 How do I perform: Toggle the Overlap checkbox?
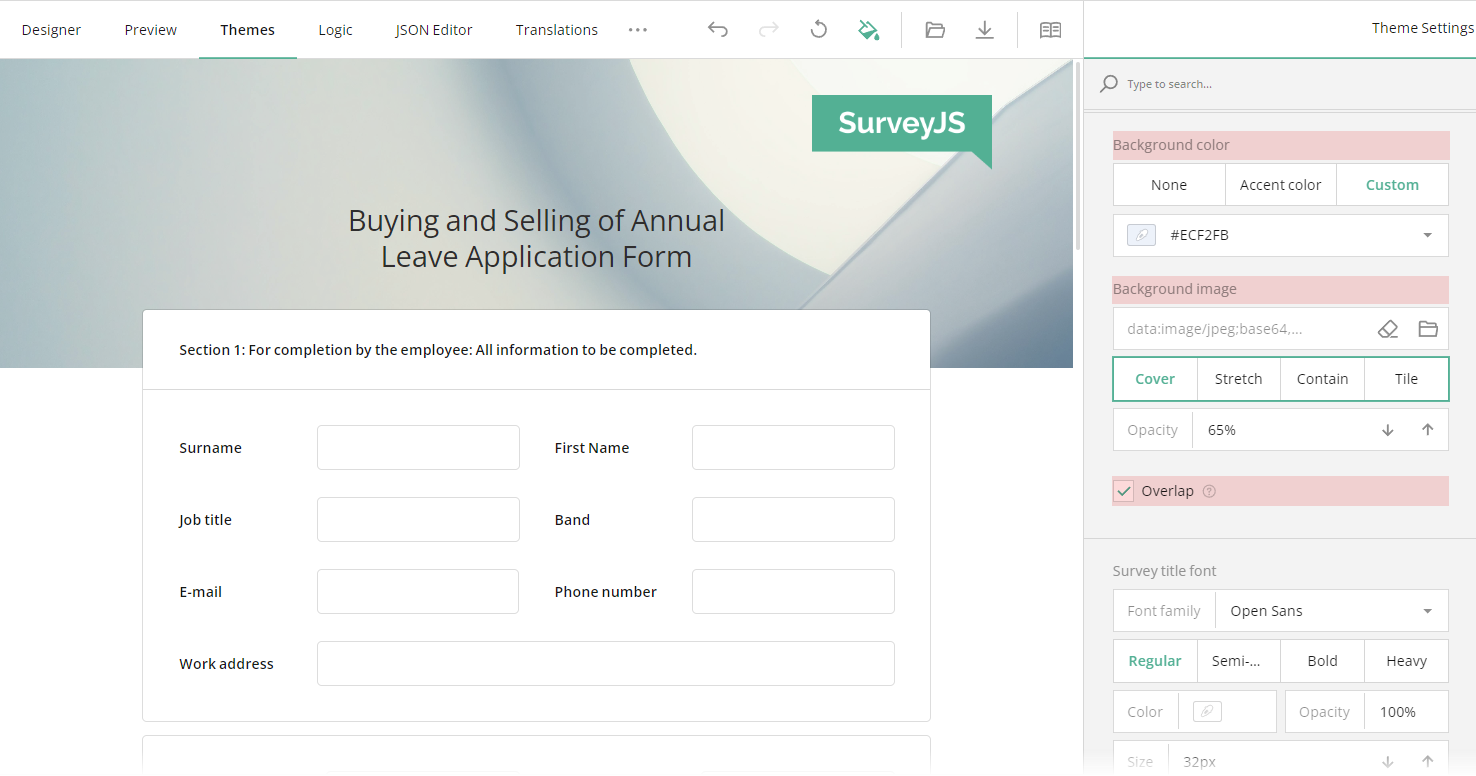(1123, 490)
